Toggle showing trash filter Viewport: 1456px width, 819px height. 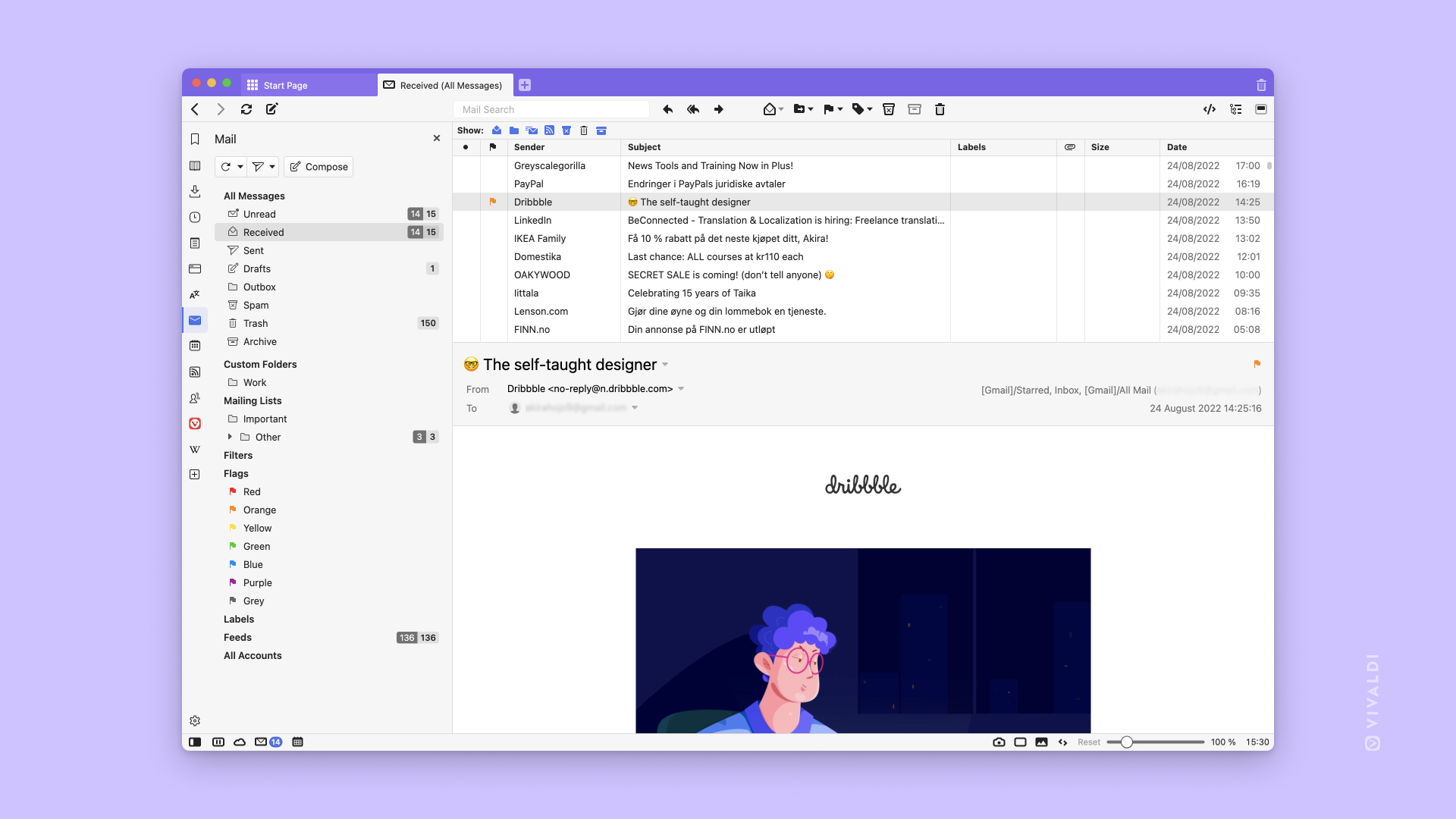pos(584,130)
